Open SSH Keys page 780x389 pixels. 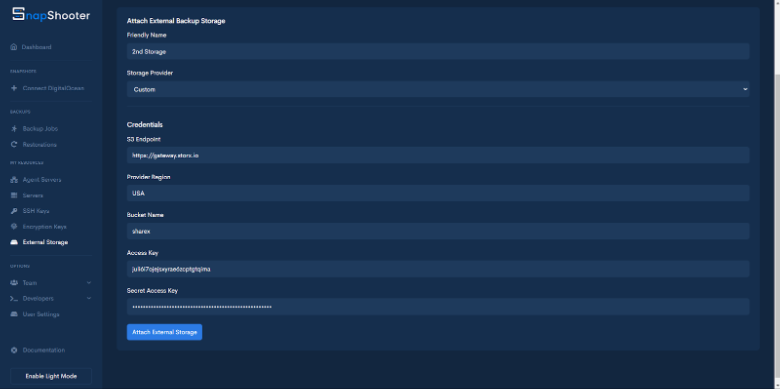click(x=36, y=211)
